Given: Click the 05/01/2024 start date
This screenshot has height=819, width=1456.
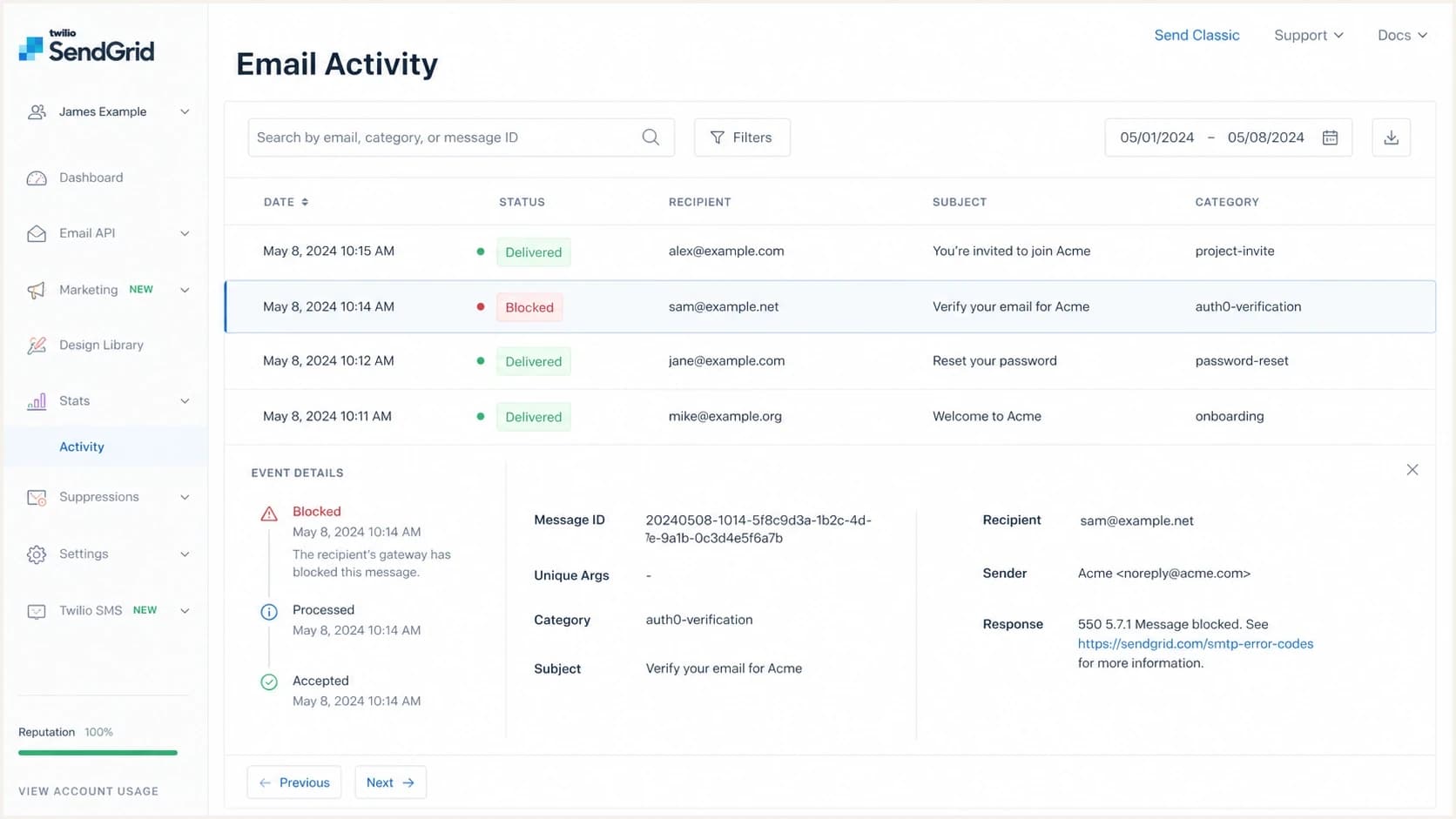Looking at the screenshot, I should [1156, 138].
